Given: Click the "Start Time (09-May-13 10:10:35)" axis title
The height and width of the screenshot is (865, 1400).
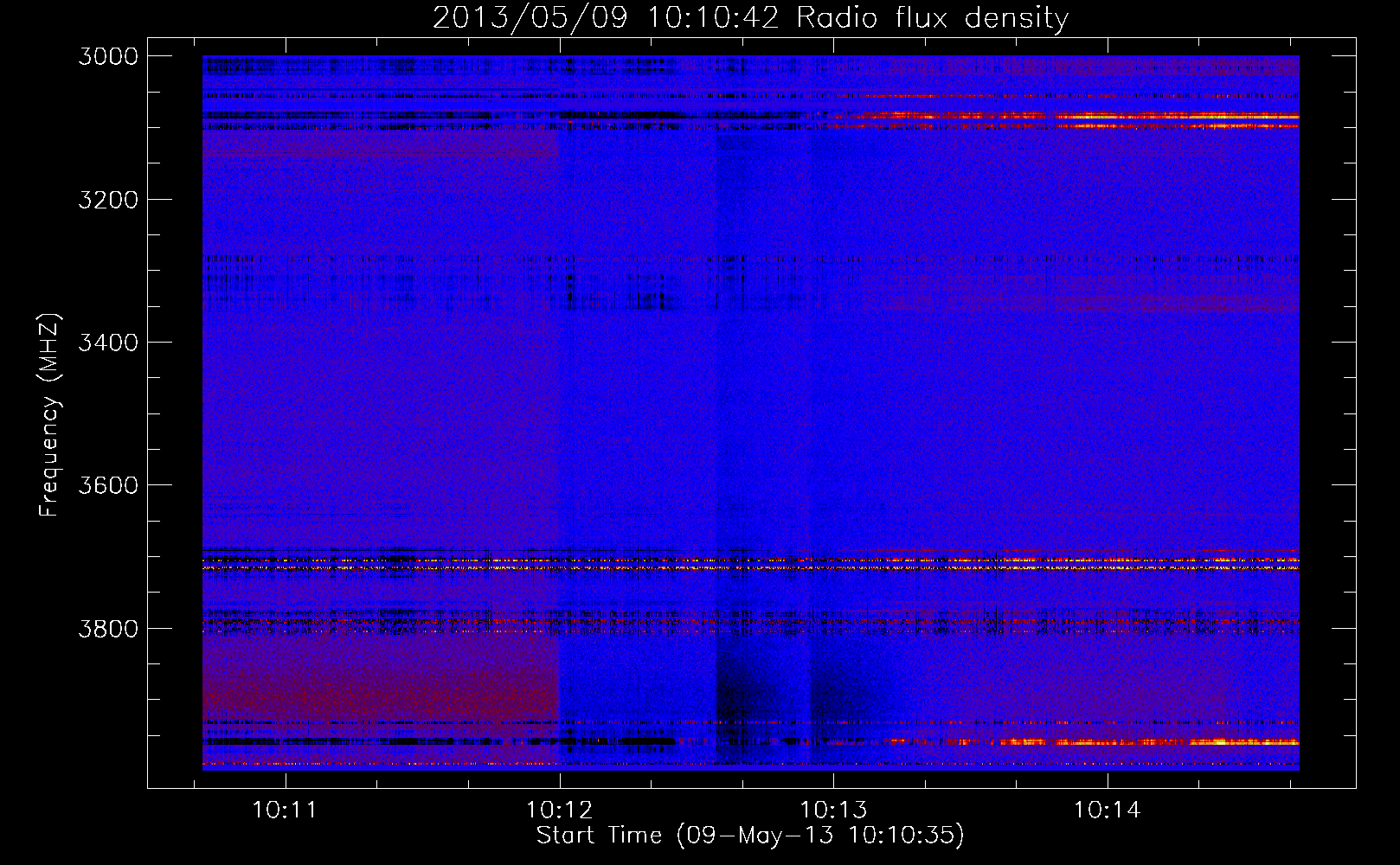Looking at the screenshot, I should tap(750, 836).
